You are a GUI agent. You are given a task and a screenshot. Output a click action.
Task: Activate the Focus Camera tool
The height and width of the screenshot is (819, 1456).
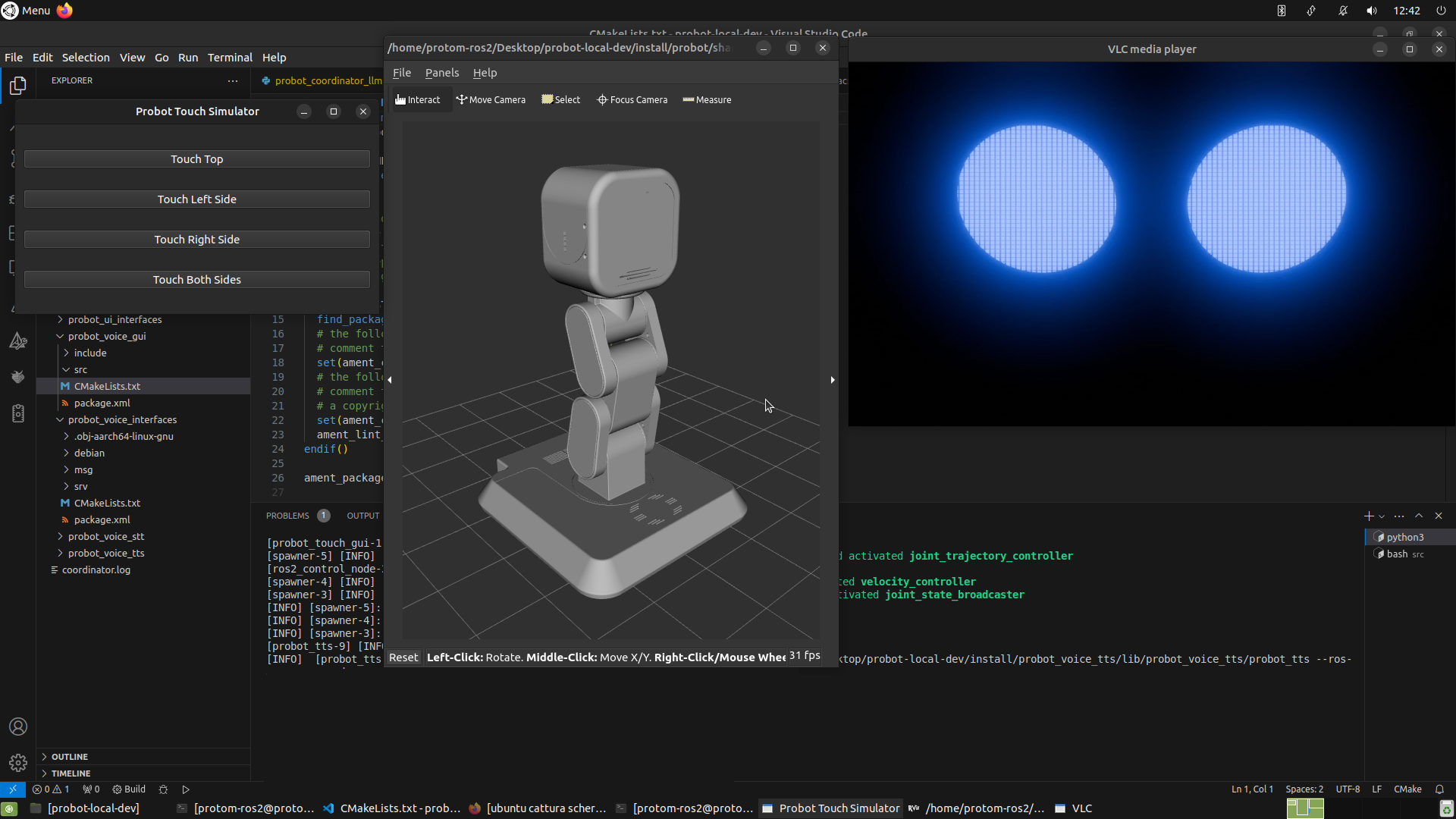pos(632,99)
